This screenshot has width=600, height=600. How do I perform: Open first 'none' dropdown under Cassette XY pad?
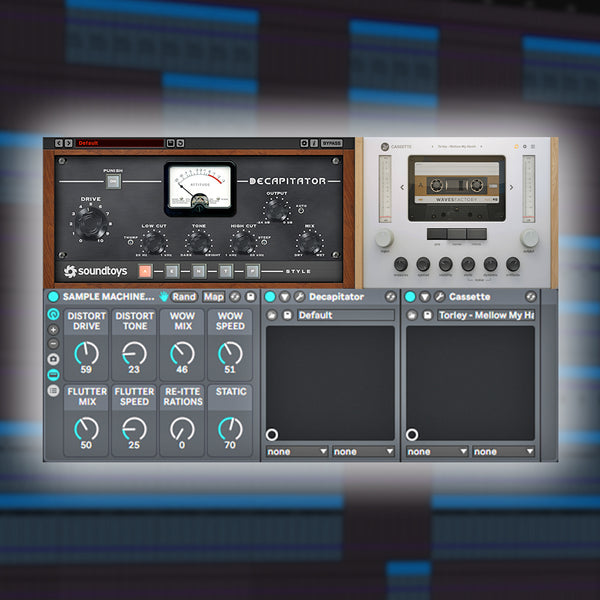(437, 452)
